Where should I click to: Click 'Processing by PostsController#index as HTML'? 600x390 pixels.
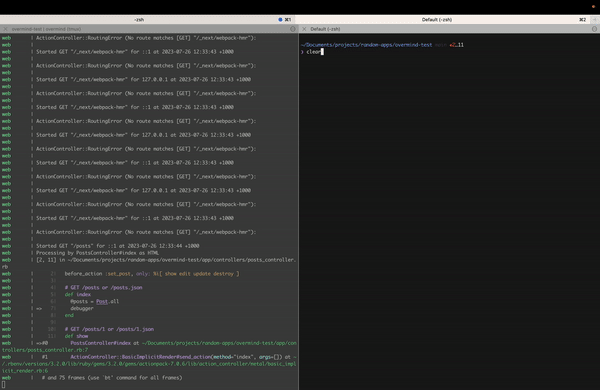click(97, 253)
